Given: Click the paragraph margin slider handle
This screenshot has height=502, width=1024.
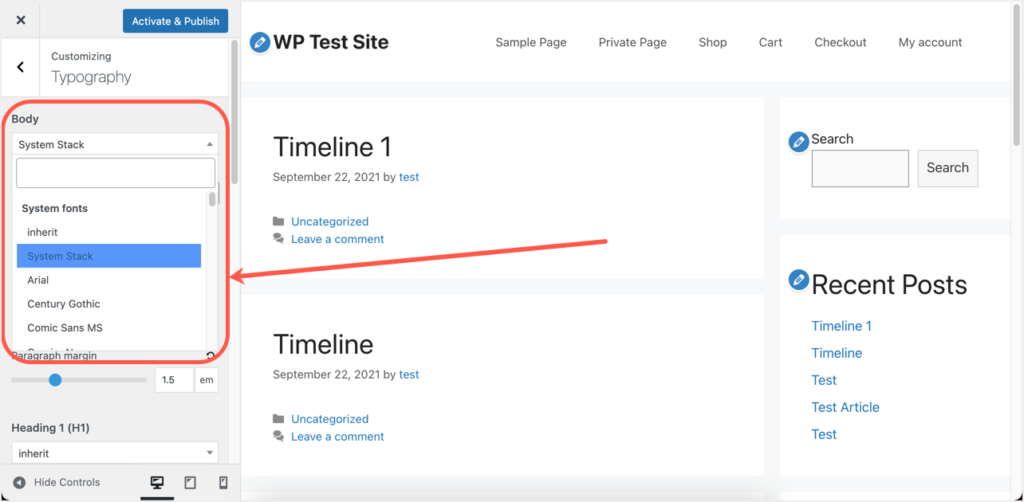Looking at the screenshot, I should (55, 380).
